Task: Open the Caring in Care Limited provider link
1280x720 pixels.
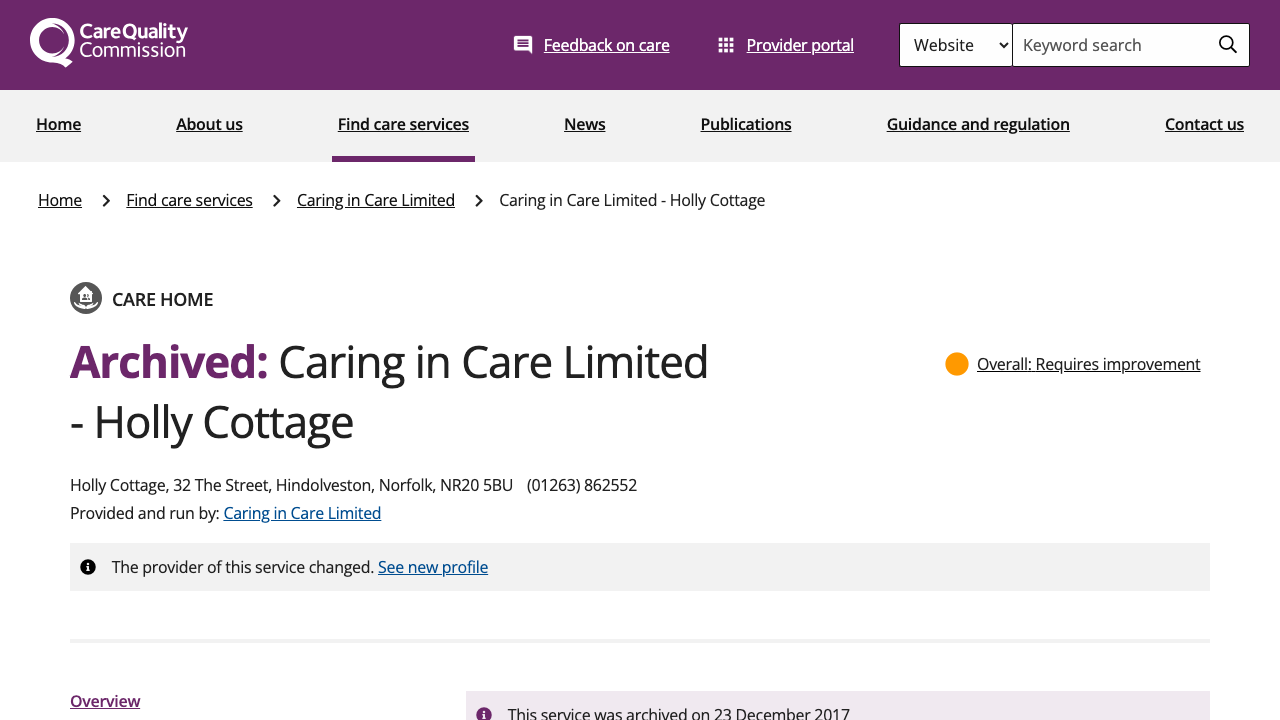Action: (x=302, y=512)
